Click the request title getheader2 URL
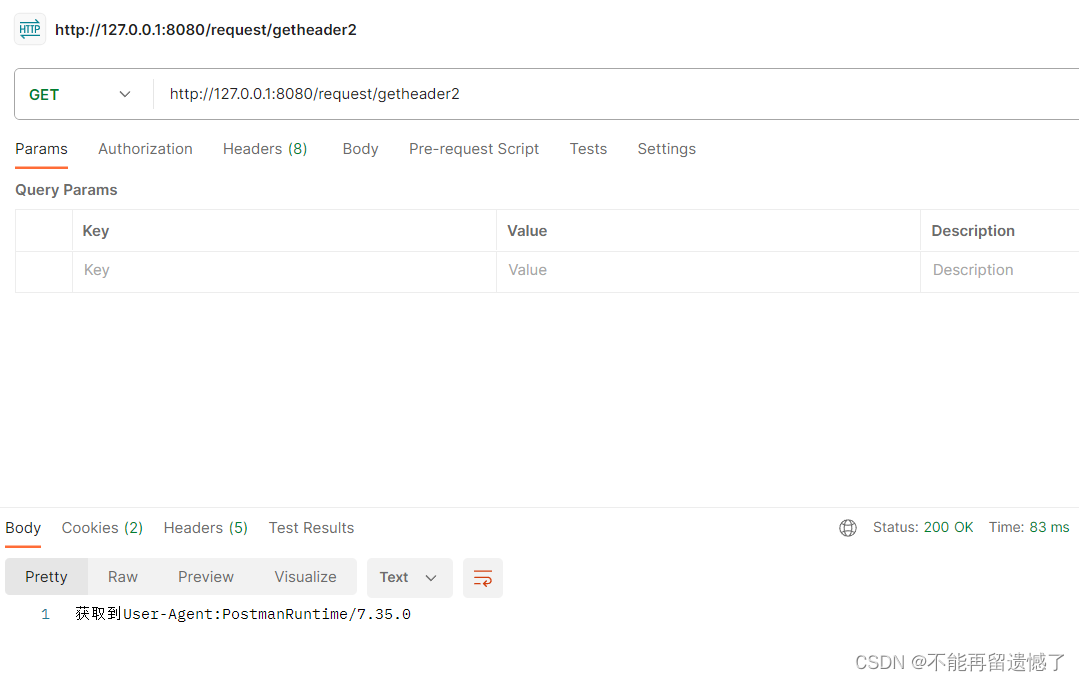Screen dimensions: 1079x681 tap(206, 30)
